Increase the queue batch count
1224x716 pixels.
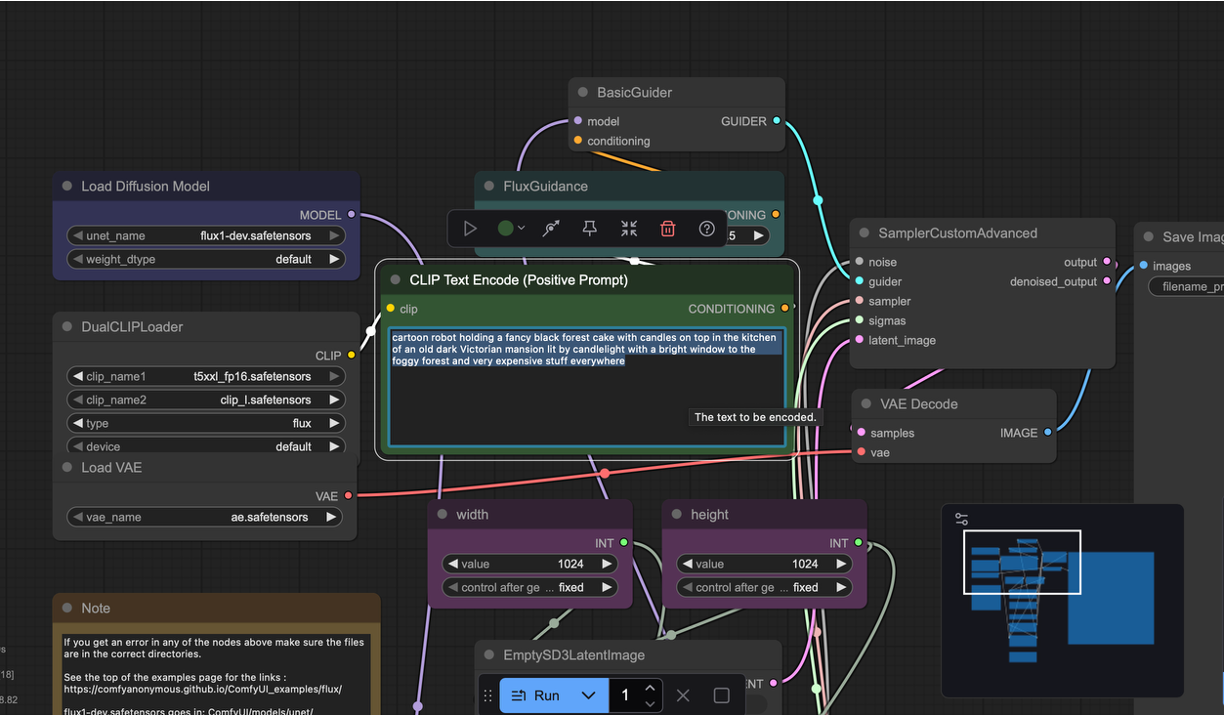coord(650,688)
